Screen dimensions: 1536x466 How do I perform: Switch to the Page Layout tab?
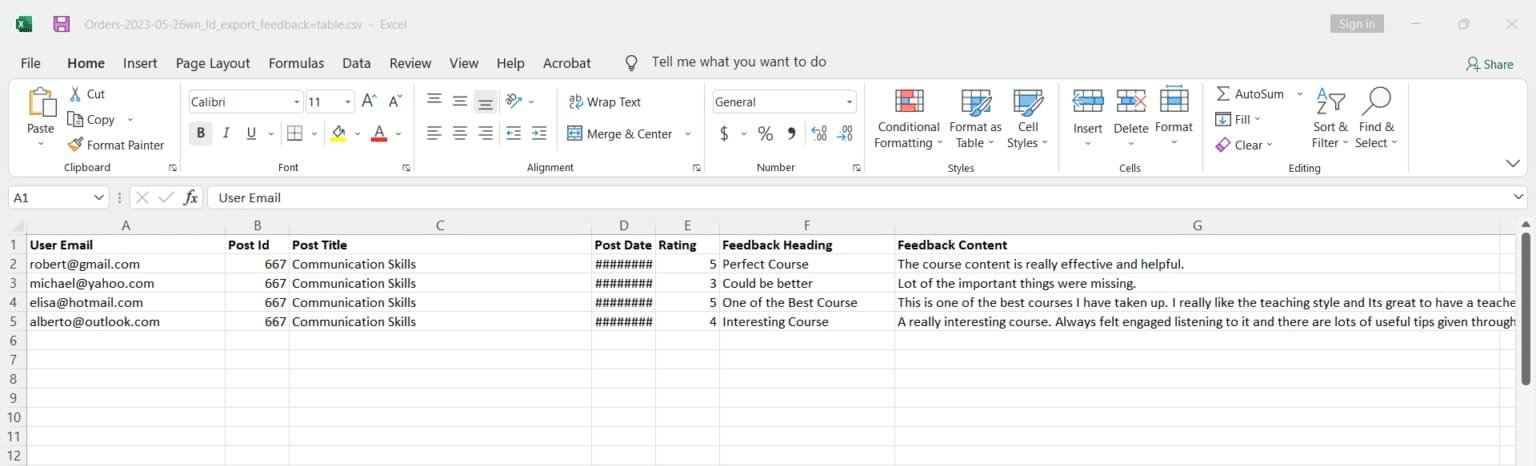coord(213,63)
